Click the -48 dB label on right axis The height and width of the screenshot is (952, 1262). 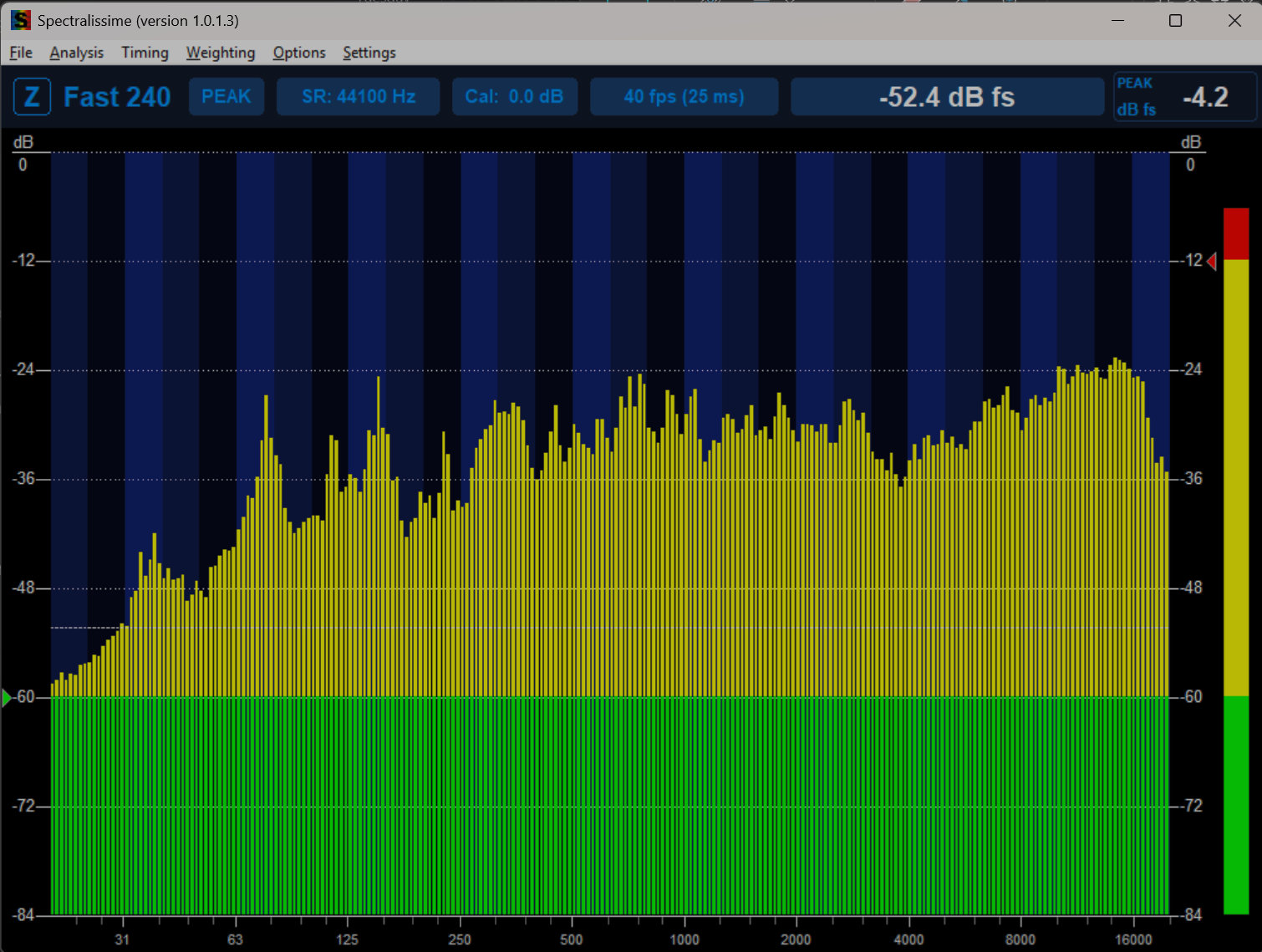pyautogui.click(x=1192, y=588)
